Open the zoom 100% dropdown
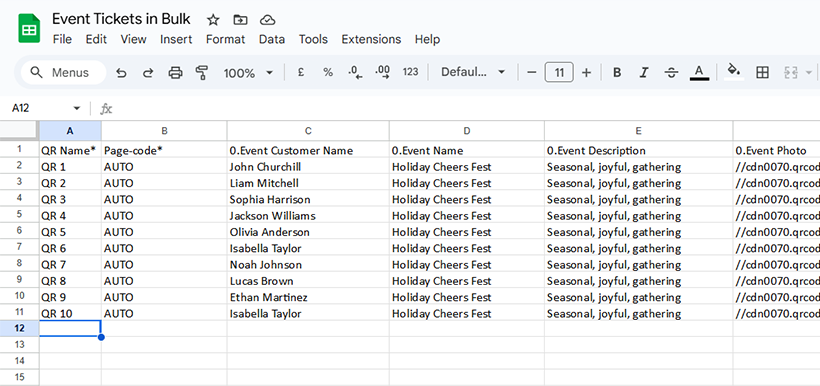This screenshot has height=386, width=820. 248,73
